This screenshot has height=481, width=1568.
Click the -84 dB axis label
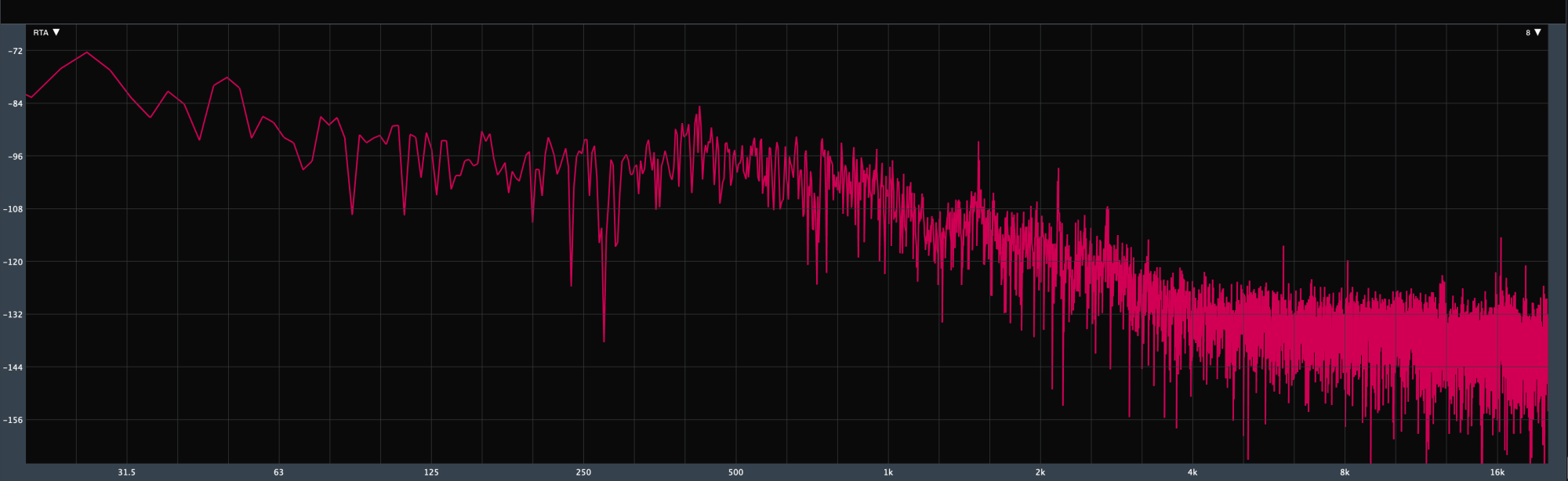(x=15, y=104)
